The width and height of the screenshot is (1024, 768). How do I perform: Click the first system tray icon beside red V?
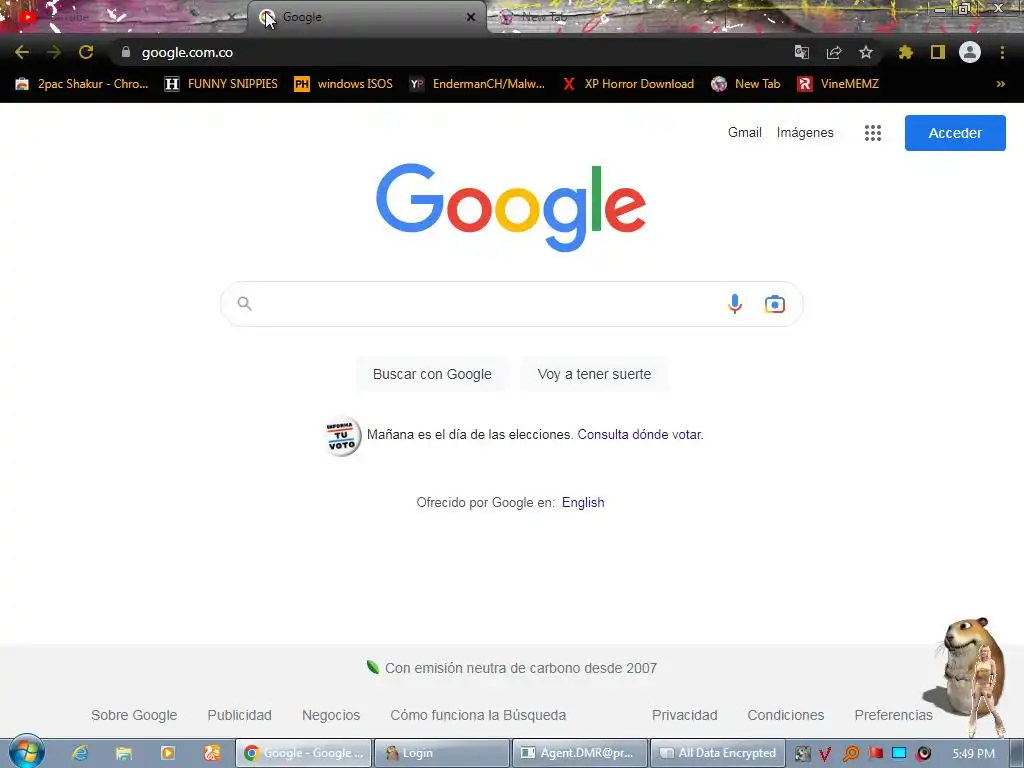(x=803, y=754)
